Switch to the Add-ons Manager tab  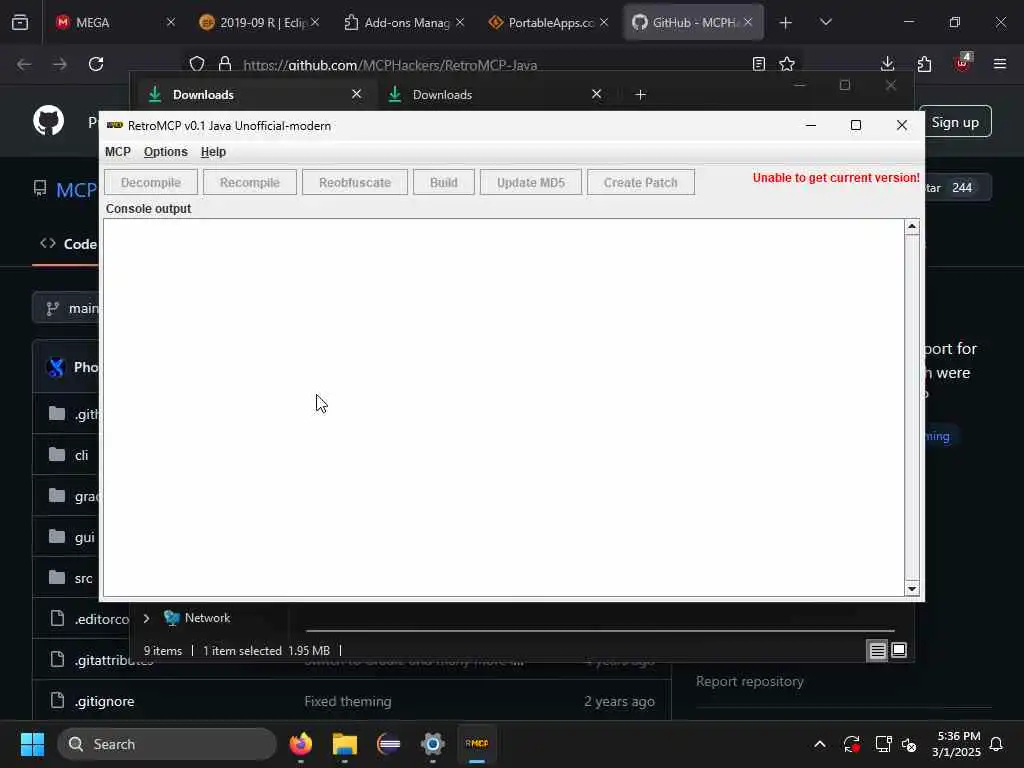pyautogui.click(x=406, y=22)
